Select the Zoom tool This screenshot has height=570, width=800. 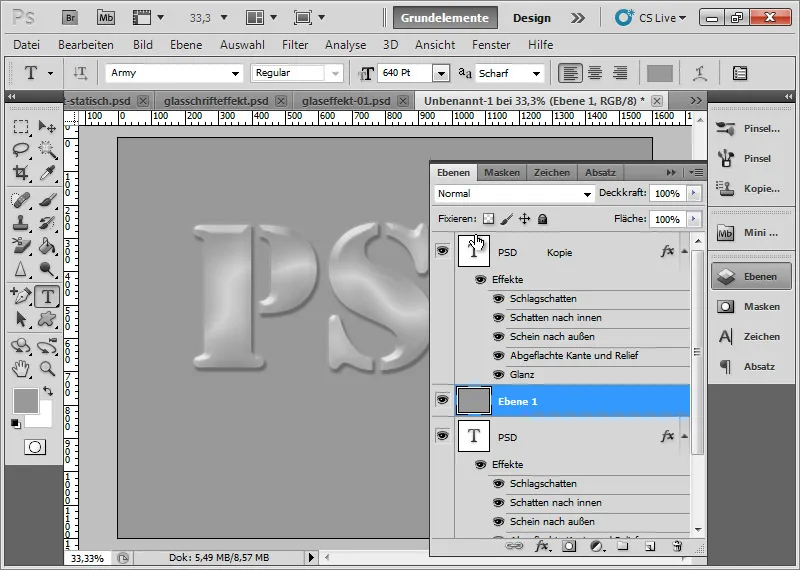pyautogui.click(x=47, y=368)
